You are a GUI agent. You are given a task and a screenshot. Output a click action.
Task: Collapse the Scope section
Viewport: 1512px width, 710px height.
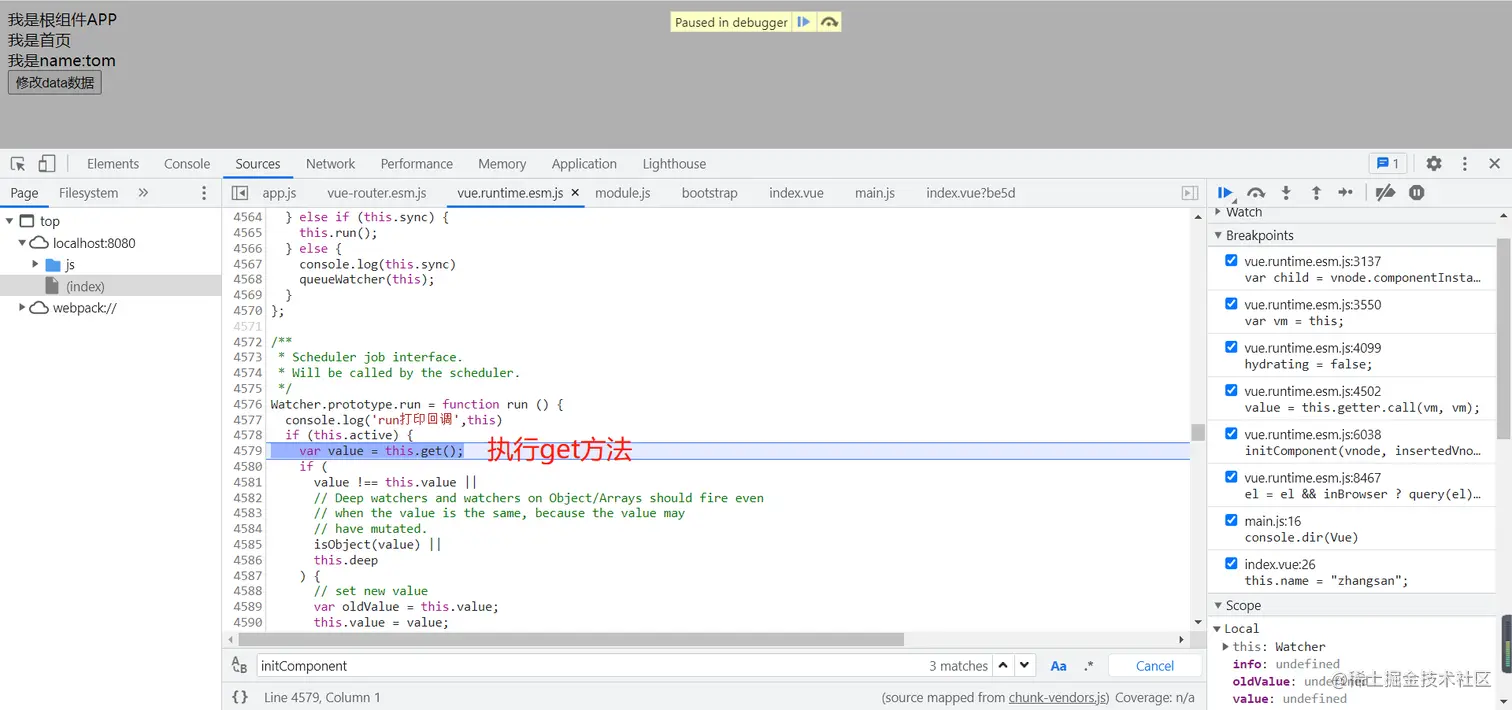pos(1218,605)
